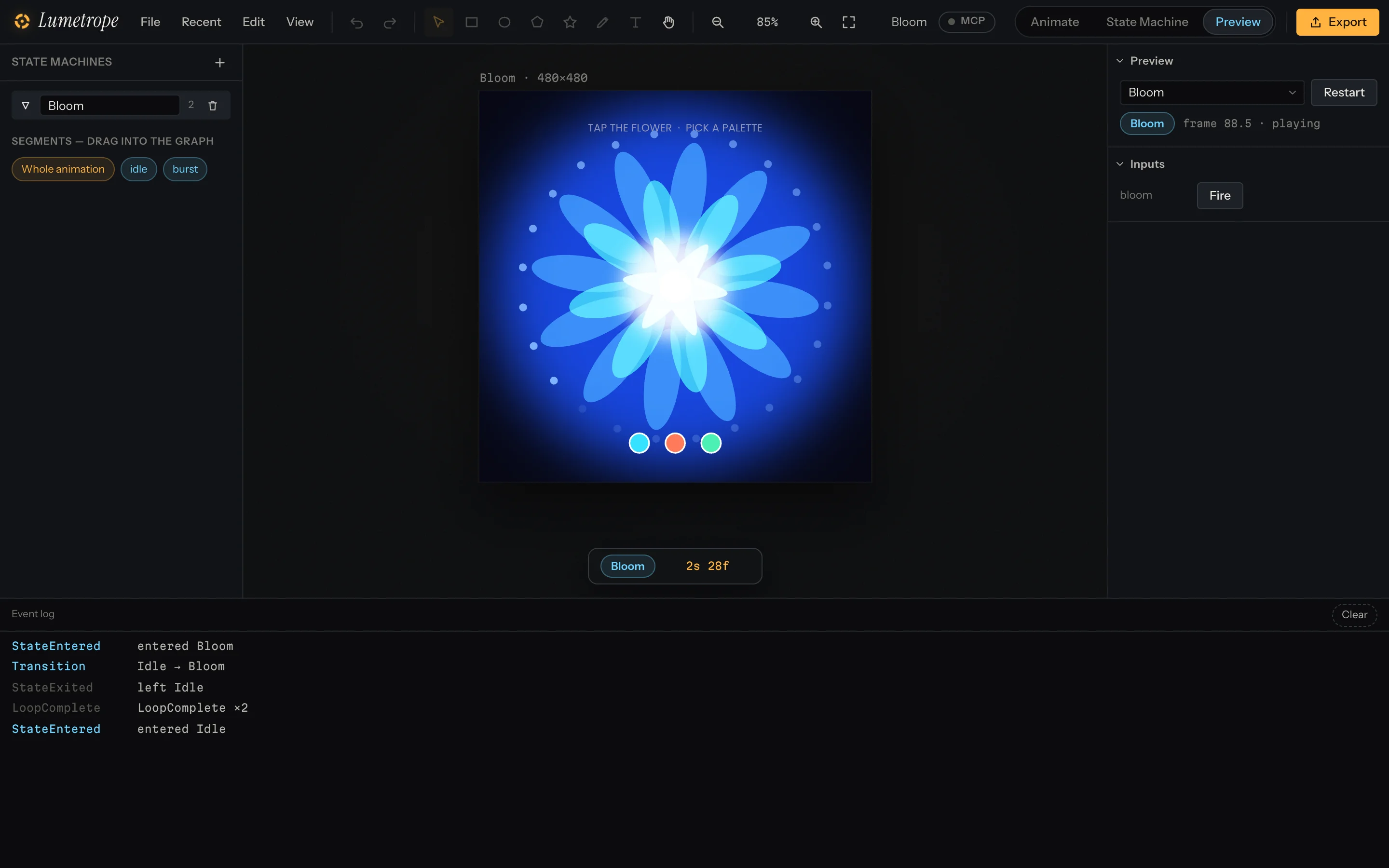Select the 'entered Idle' log entry
Image resolution: width=1389 pixels, height=868 pixels.
pos(181,729)
